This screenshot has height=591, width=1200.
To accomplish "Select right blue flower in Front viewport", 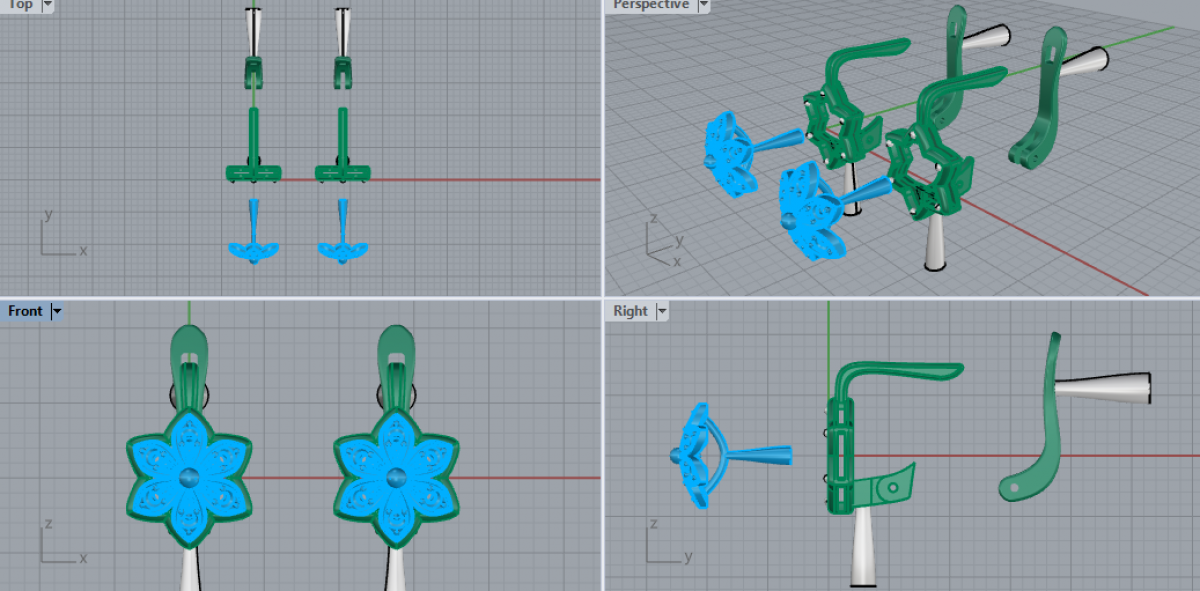I will (397, 478).
